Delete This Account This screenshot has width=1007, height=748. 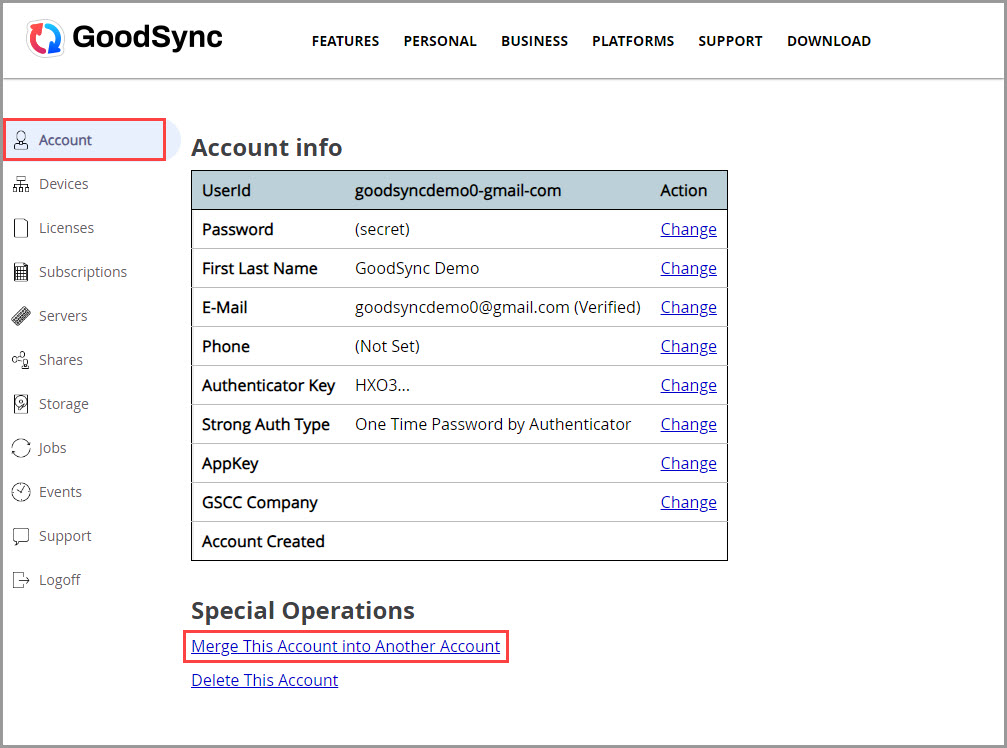(264, 680)
